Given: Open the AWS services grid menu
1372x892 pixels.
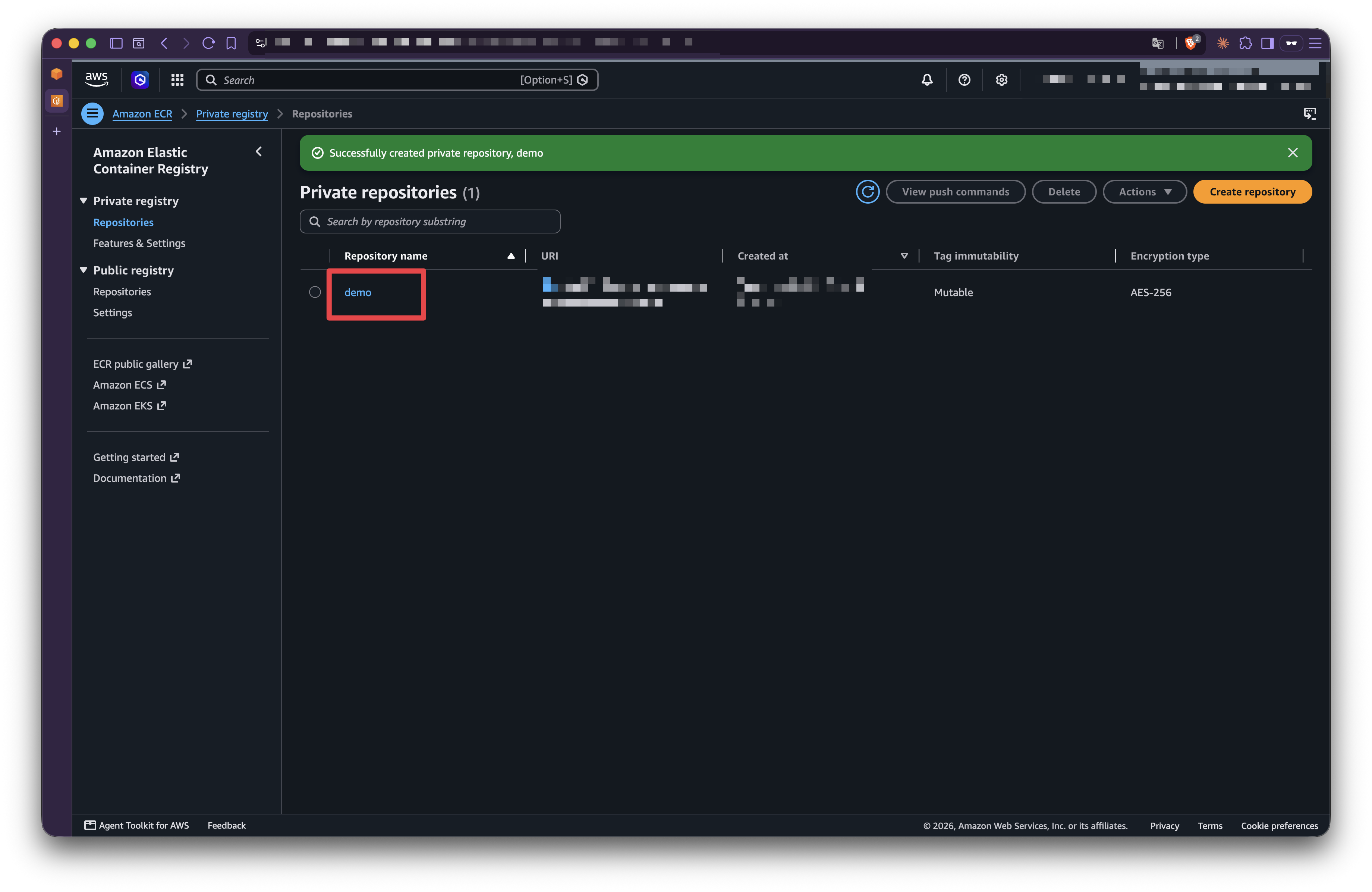Looking at the screenshot, I should point(177,79).
